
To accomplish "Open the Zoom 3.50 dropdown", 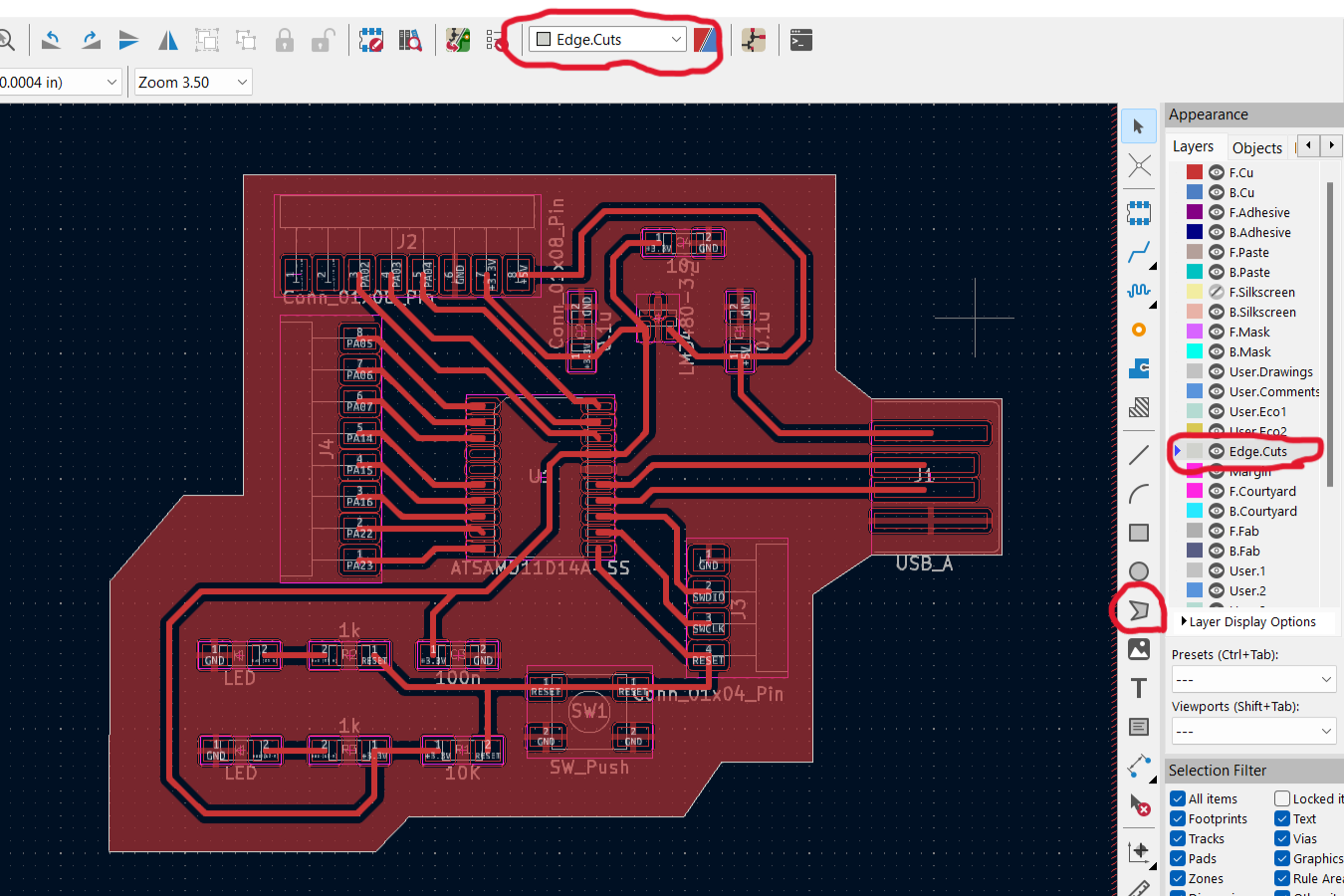I will [193, 82].
